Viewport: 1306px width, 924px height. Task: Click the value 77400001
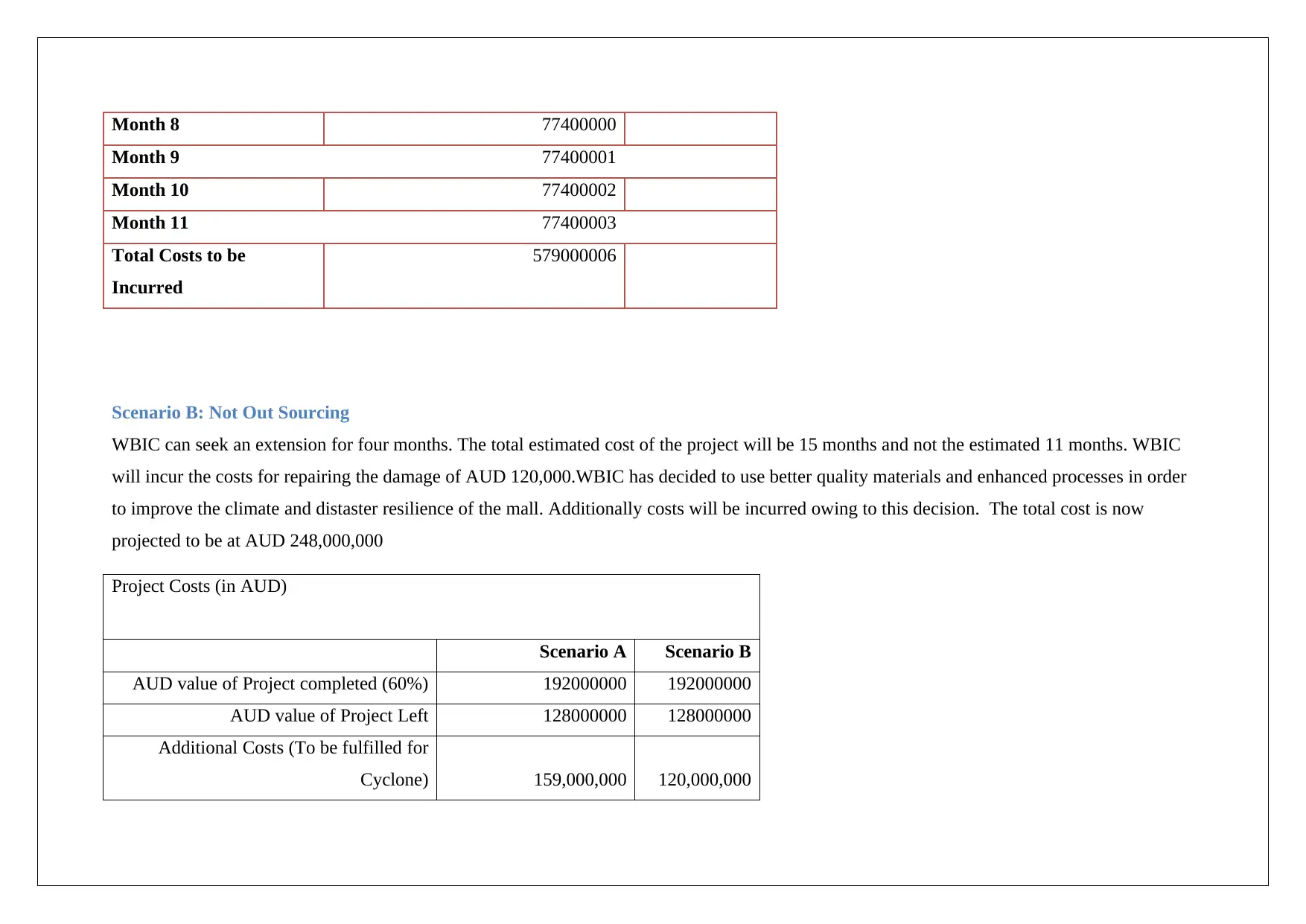pos(579,158)
